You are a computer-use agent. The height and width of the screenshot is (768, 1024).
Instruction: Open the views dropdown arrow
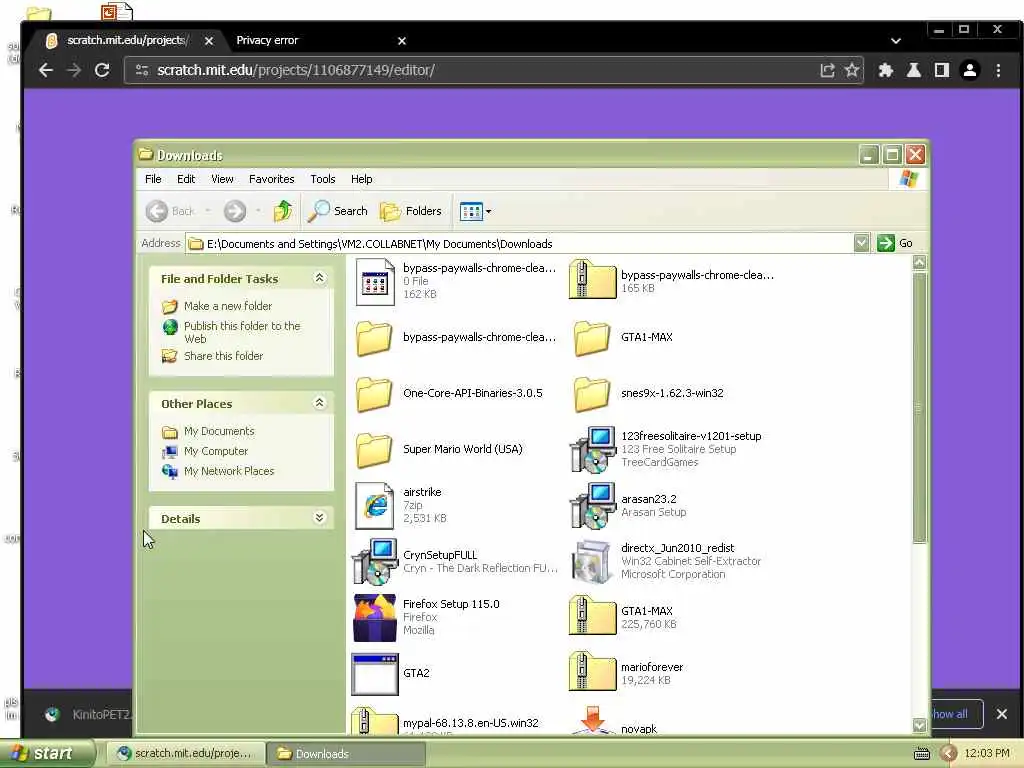click(x=488, y=212)
